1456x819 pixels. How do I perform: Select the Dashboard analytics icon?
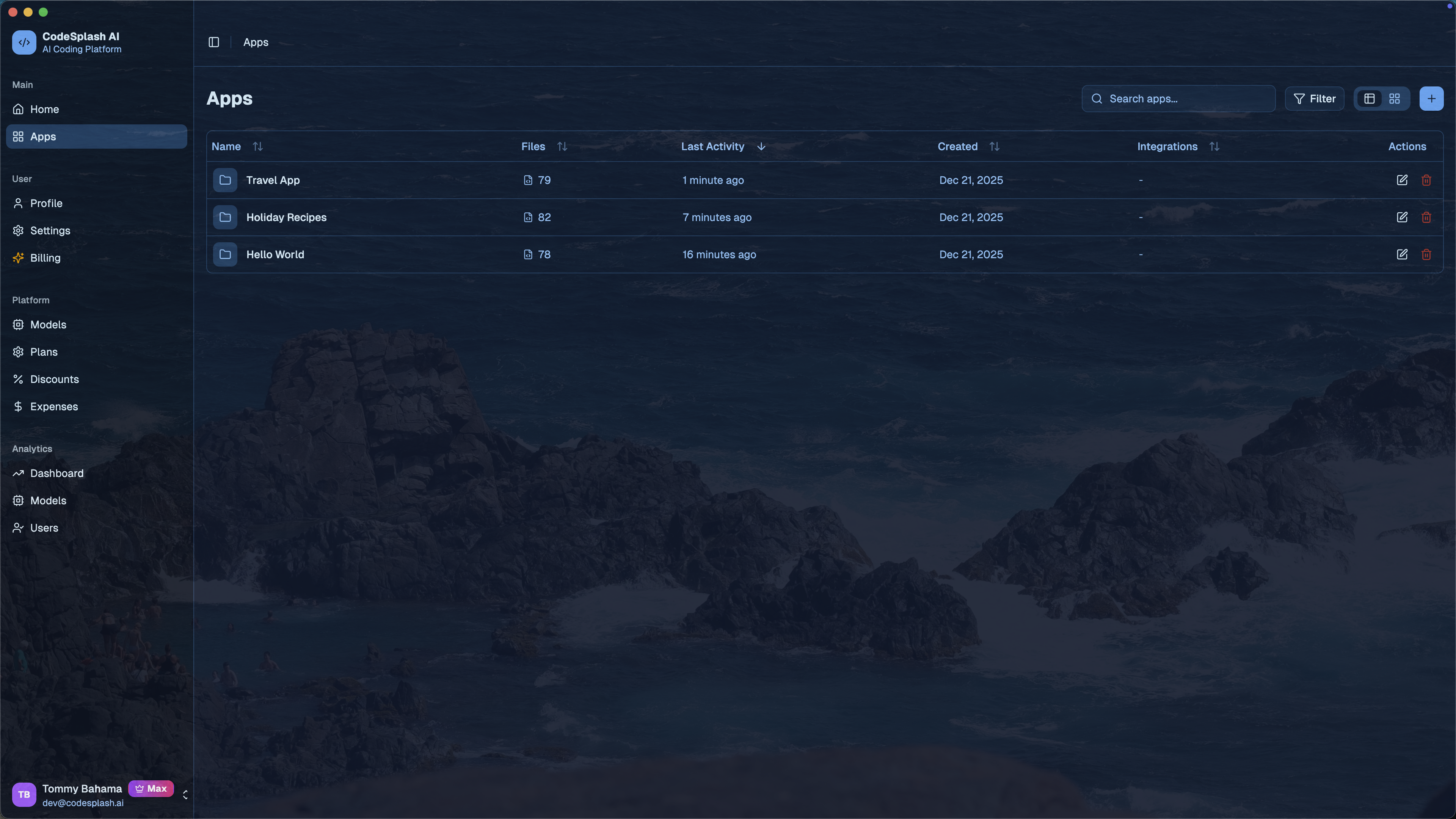tap(18, 473)
